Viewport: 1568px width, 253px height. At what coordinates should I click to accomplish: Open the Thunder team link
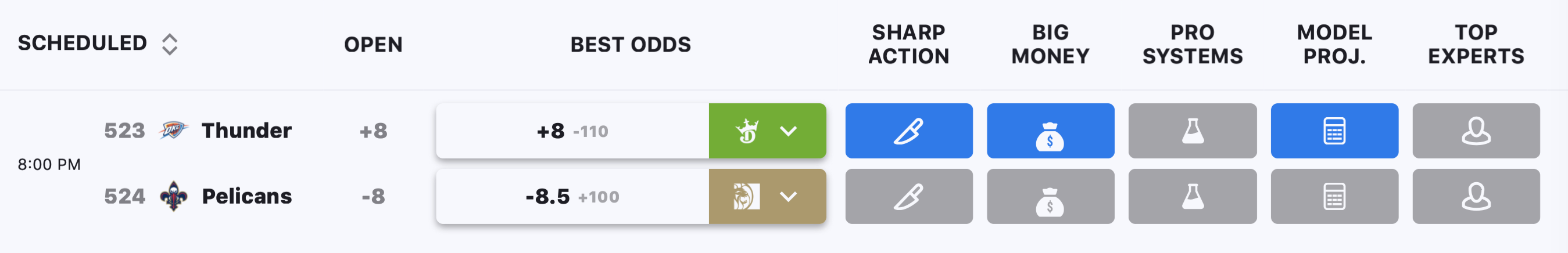[x=246, y=131]
